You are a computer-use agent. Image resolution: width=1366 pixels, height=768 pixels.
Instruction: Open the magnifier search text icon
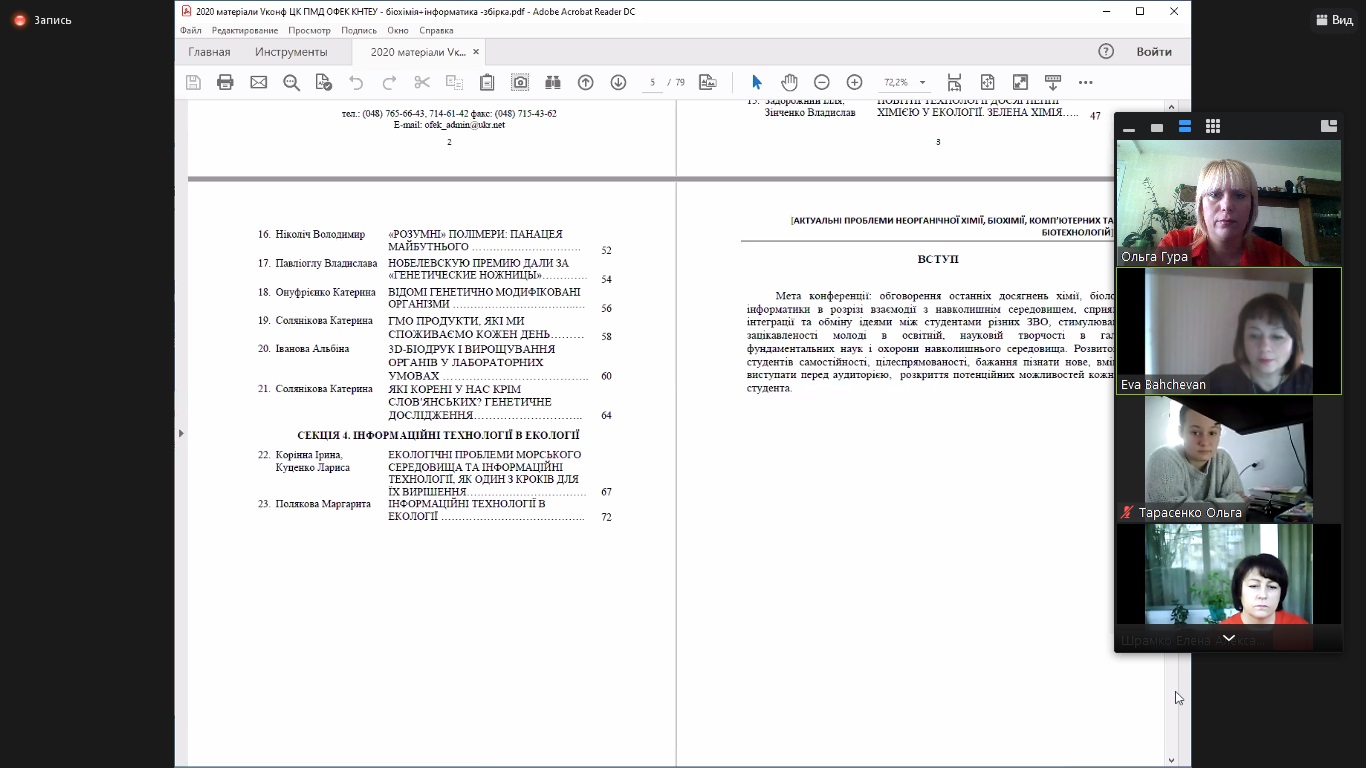(x=291, y=82)
